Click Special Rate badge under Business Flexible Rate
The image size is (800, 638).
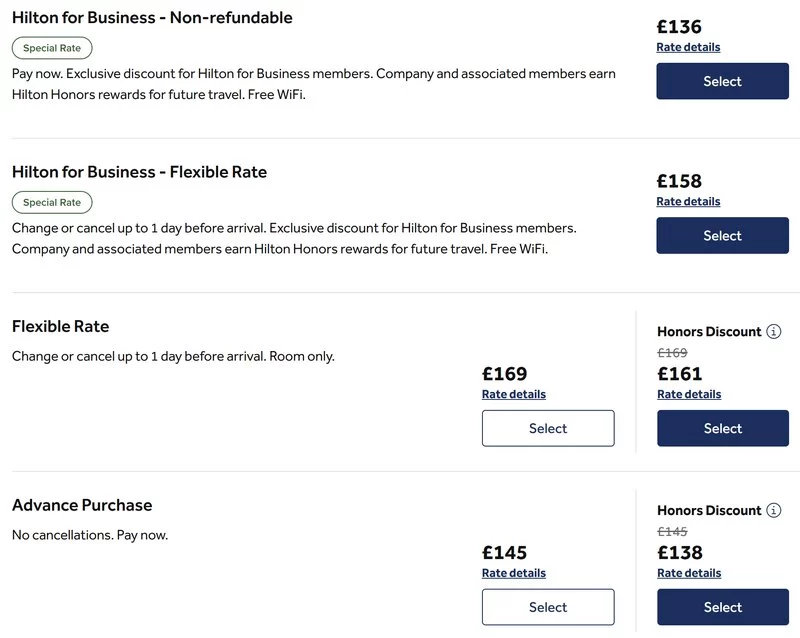[52, 202]
